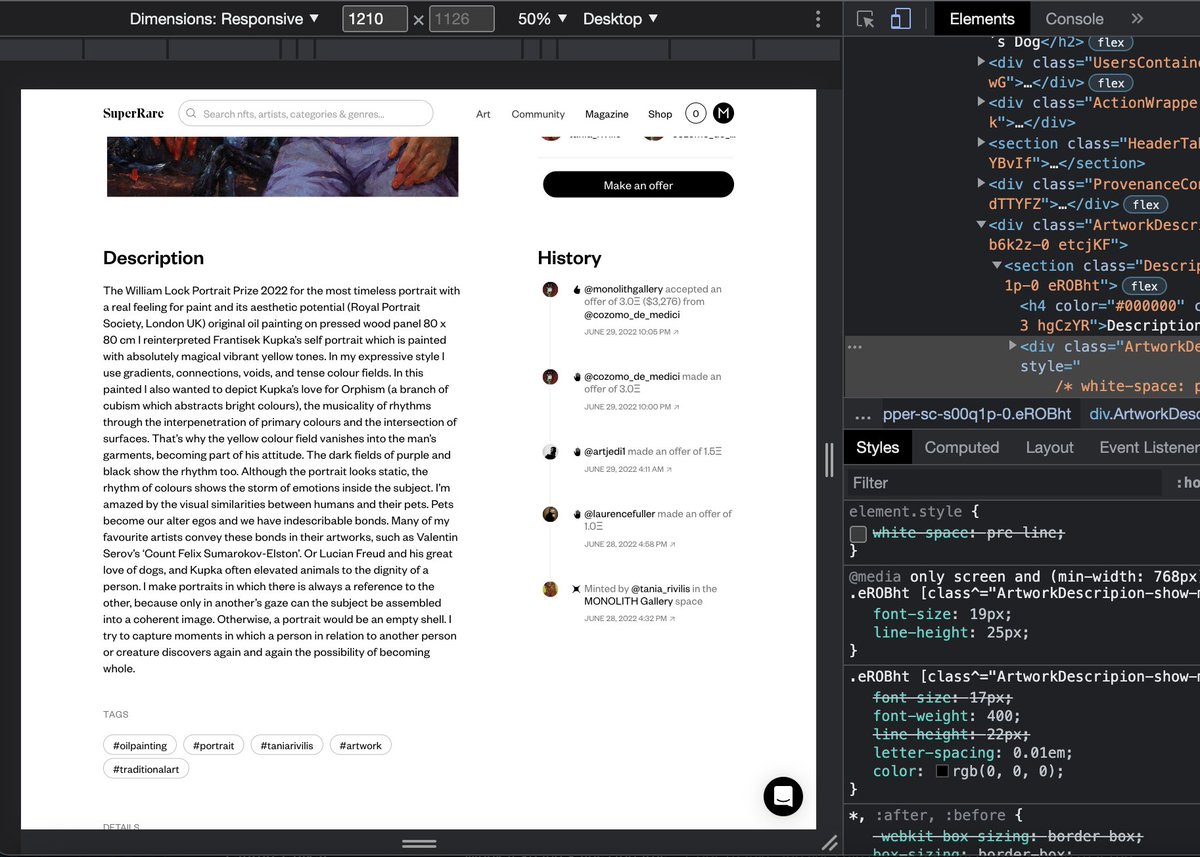This screenshot has height=857, width=1200.
Task: Click the black color swatch for rgb(0, 0, 0)
Action: (942, 772)
